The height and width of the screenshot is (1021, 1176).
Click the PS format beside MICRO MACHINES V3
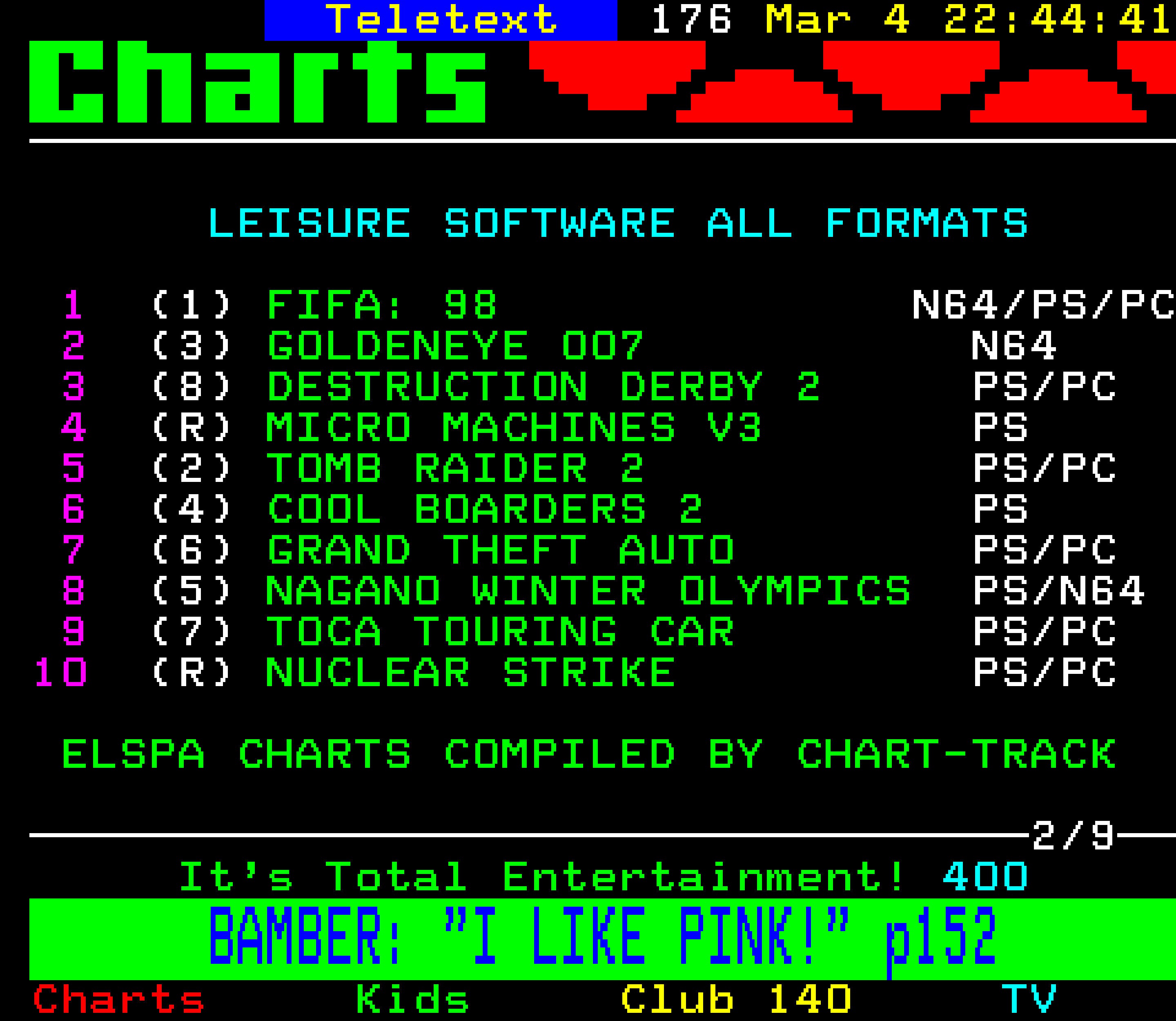[x=1000, y=427]
